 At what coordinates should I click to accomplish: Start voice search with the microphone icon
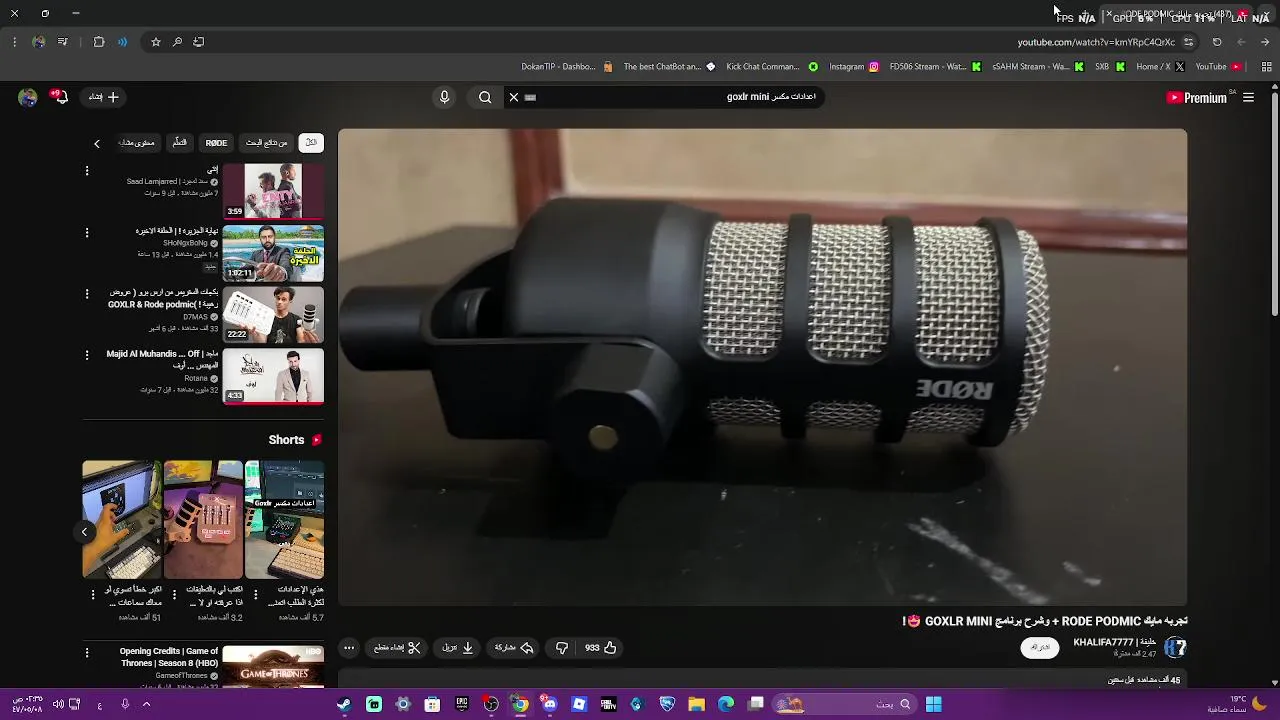tap(445, 97)
